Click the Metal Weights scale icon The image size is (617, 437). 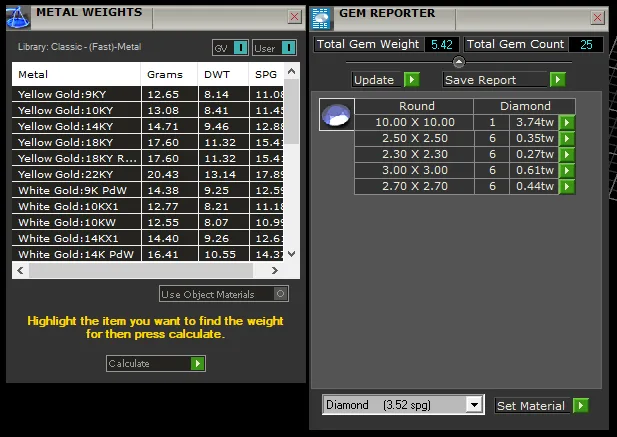click(x=18, y=18)
